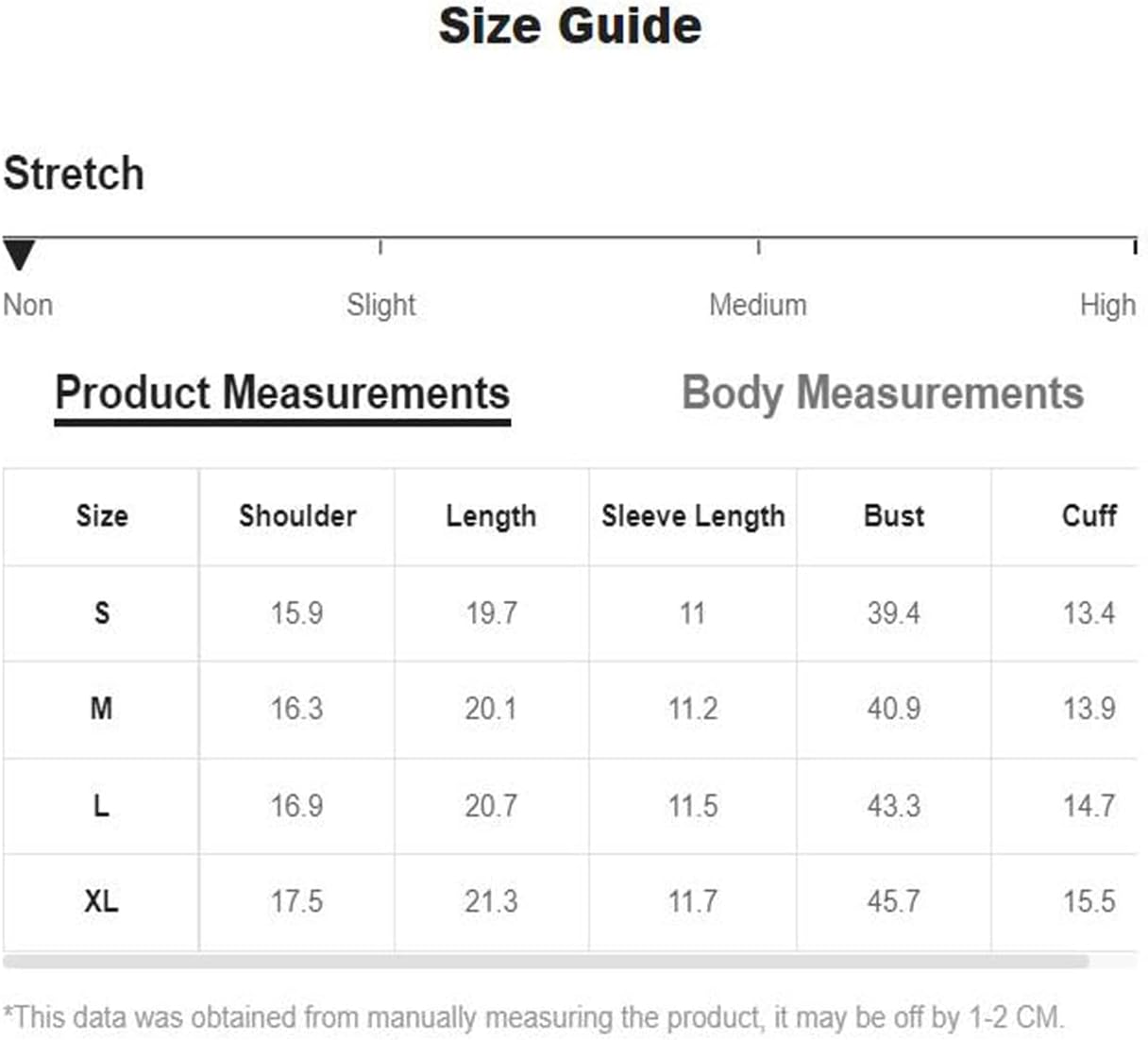Click the horizontal table scrollbar
The image size is (1148, 1040).
click(546, 962)
